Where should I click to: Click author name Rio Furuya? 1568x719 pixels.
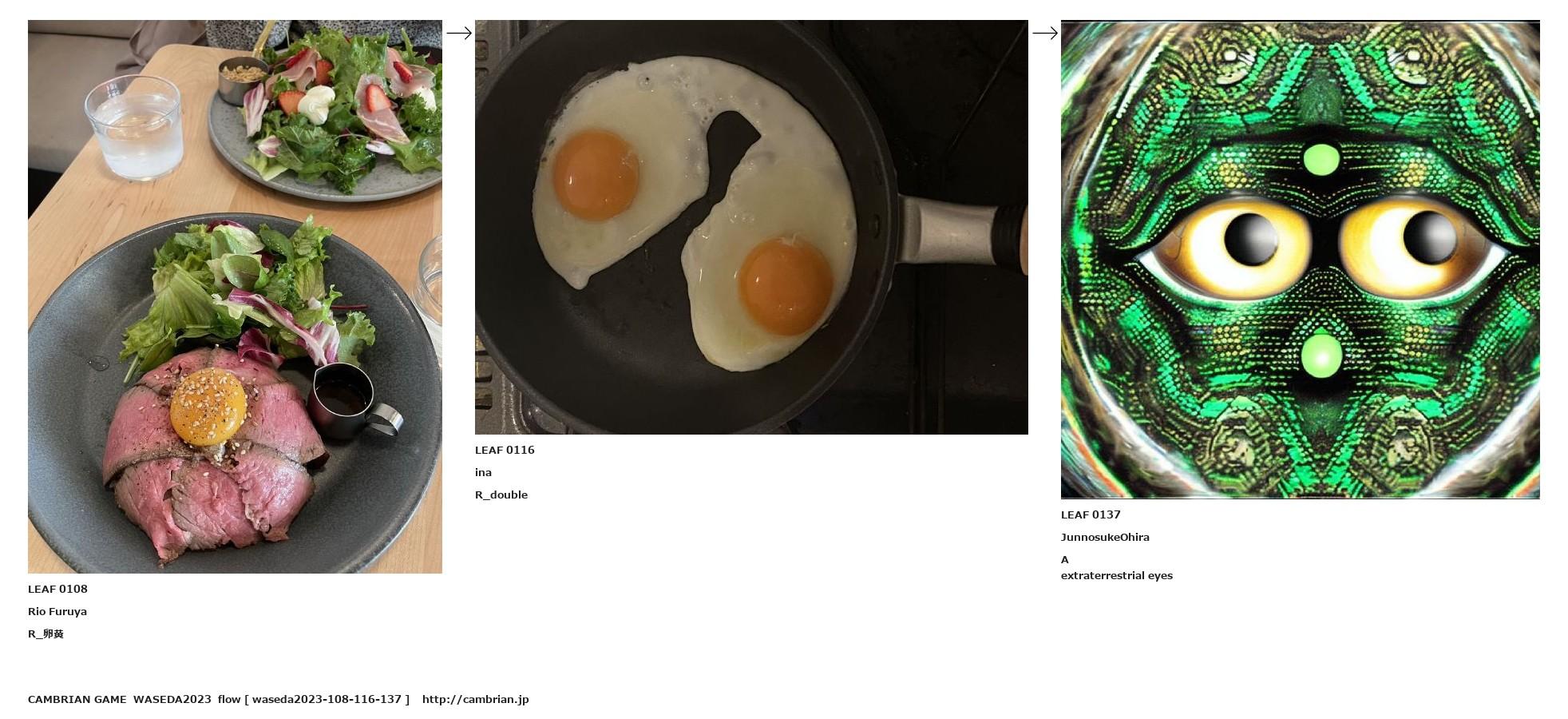coord(57,611)
